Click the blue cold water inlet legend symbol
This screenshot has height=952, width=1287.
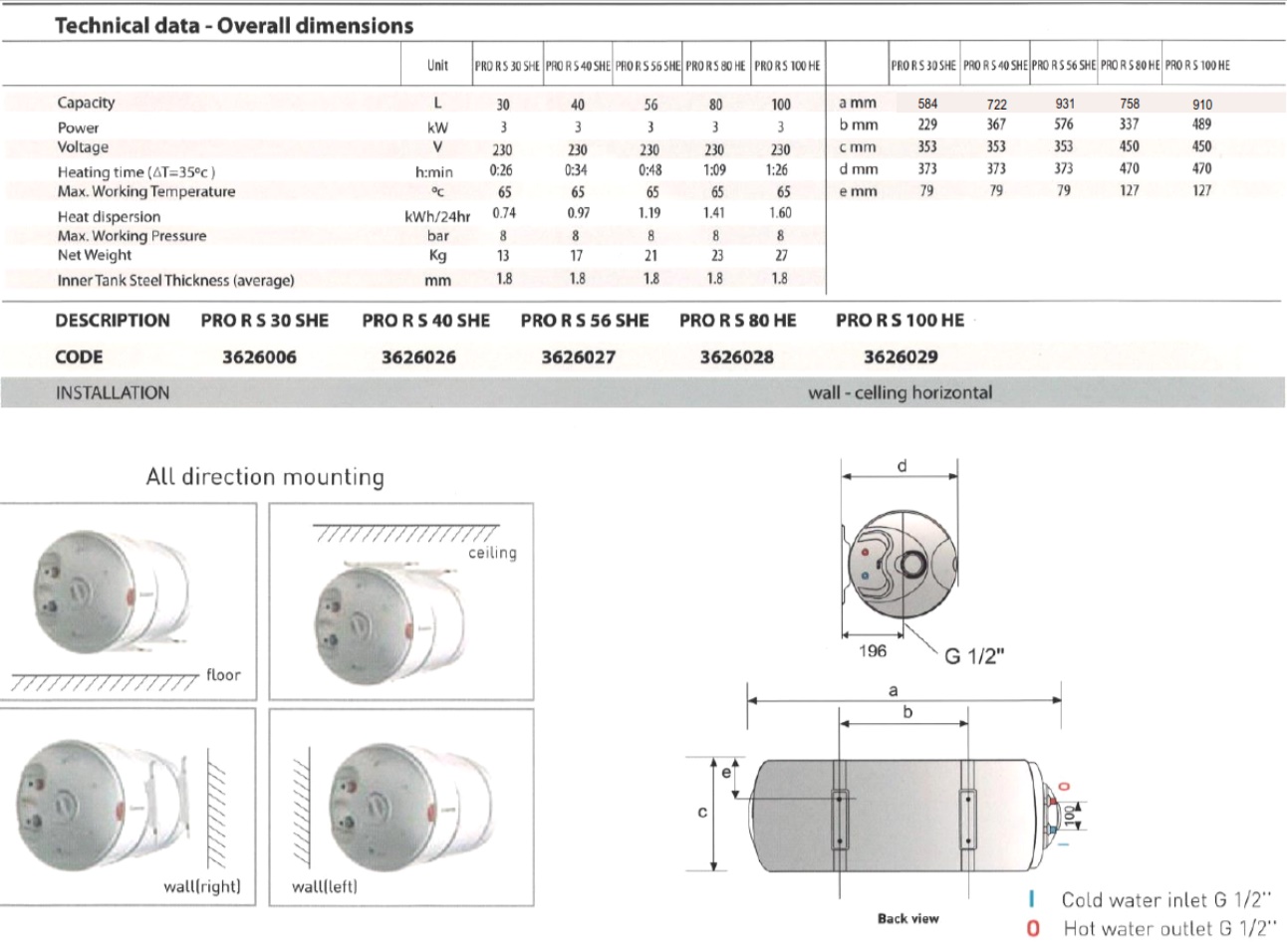pyautogui.click(x=1032, y=899)
